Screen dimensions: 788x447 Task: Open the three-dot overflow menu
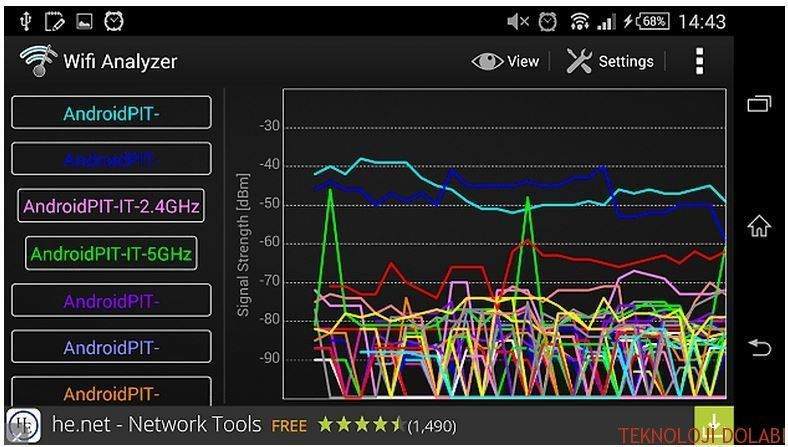tap(699, 61)
